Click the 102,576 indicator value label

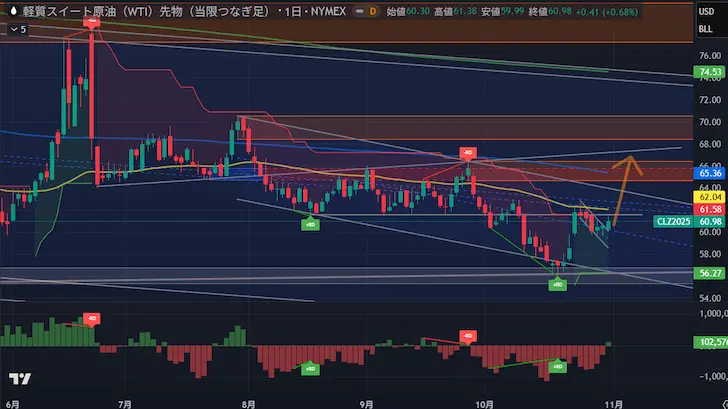[x=710, y=342]
